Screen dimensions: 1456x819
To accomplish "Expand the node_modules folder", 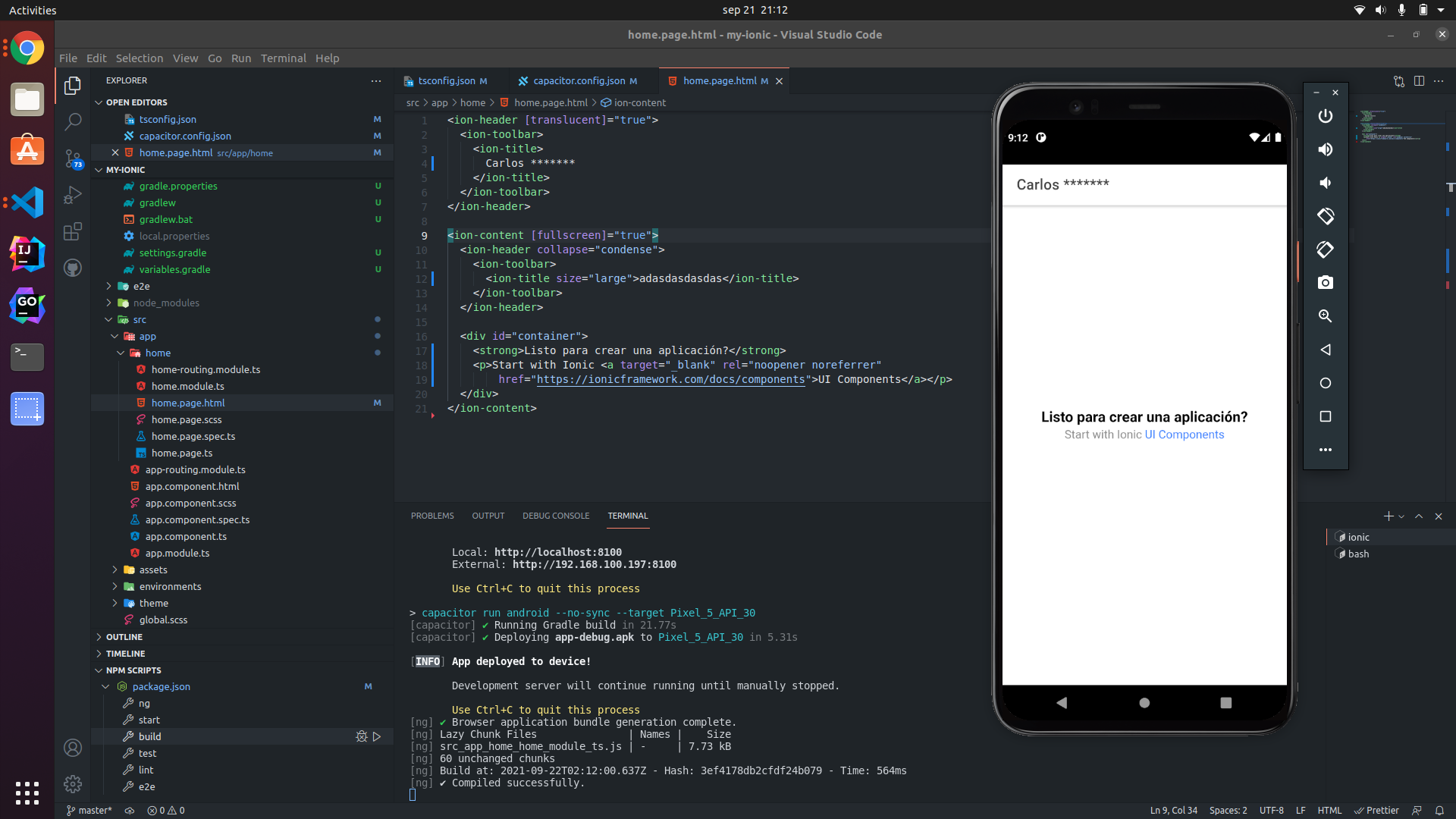I will pyautogui.click(x=243, y=303).
